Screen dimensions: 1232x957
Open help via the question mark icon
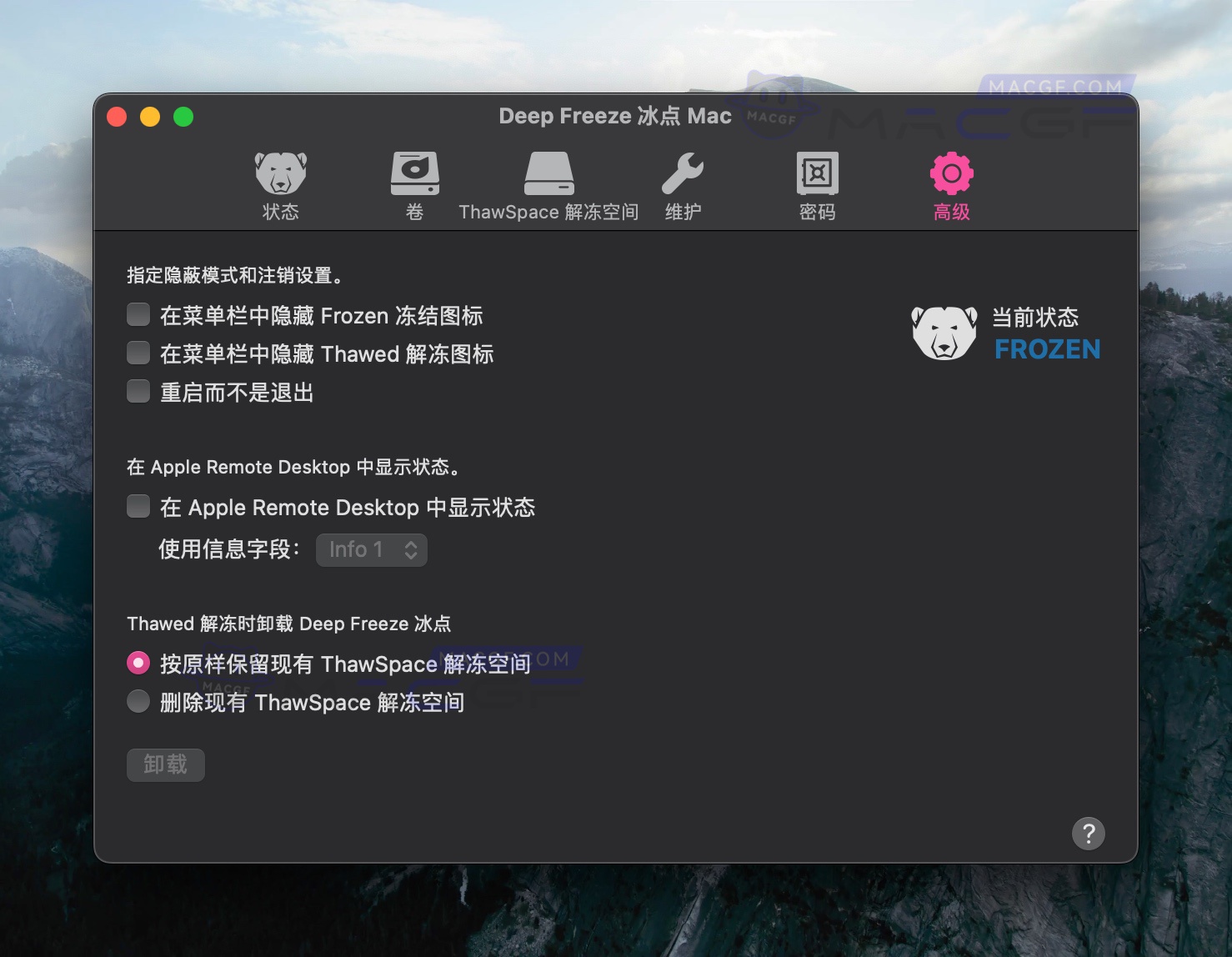(1088, 834)
